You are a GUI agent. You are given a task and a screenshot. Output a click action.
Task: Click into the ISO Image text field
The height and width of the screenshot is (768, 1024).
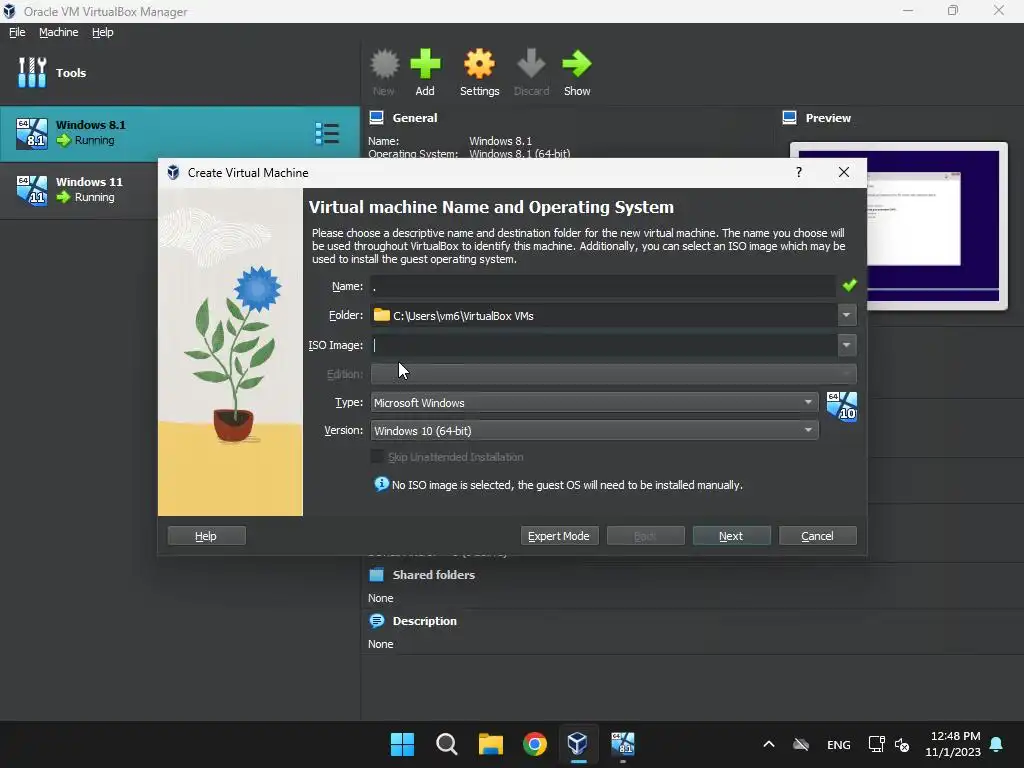[x=604, y=345]
